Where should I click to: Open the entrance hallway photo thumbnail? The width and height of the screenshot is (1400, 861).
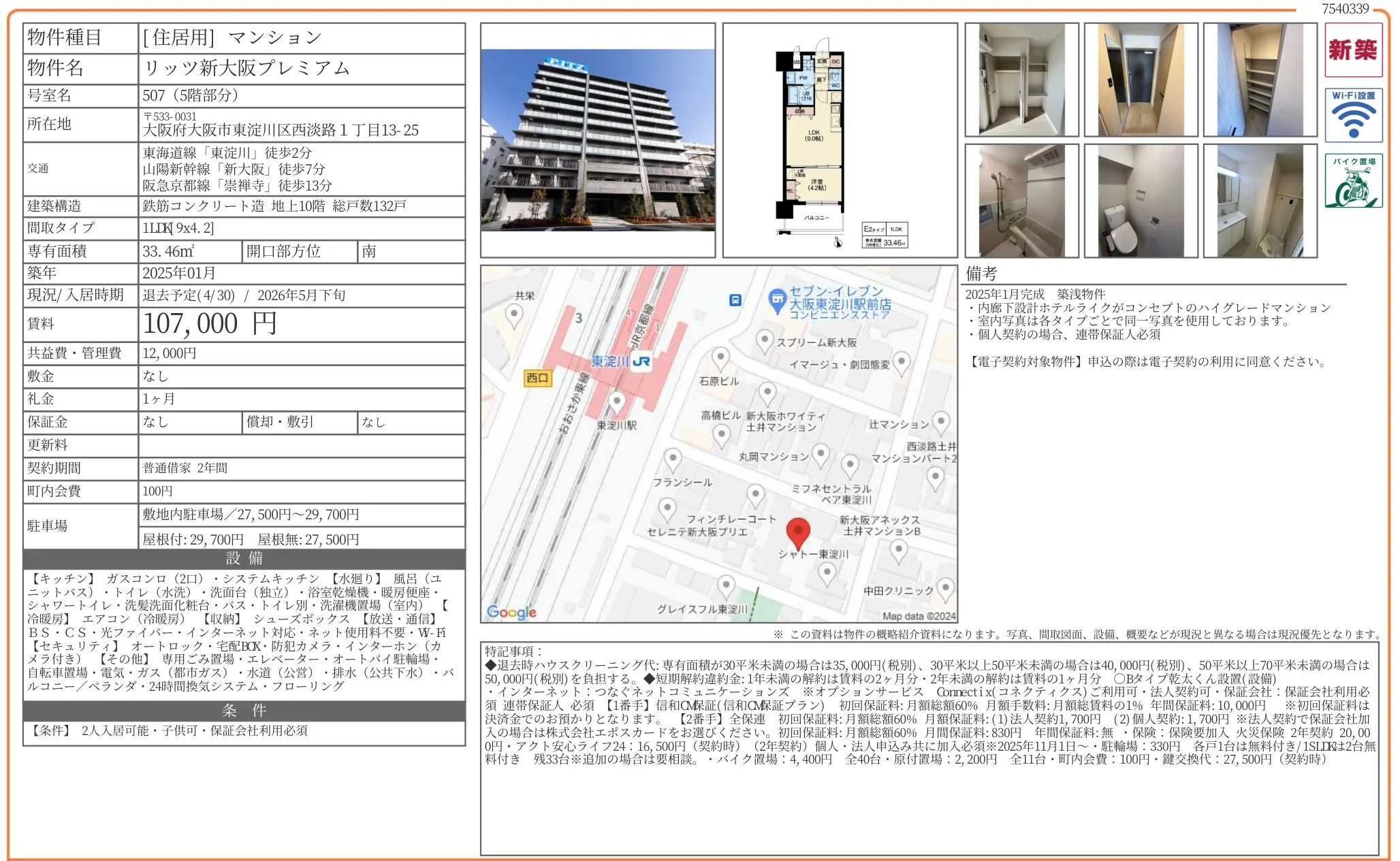1141,80
